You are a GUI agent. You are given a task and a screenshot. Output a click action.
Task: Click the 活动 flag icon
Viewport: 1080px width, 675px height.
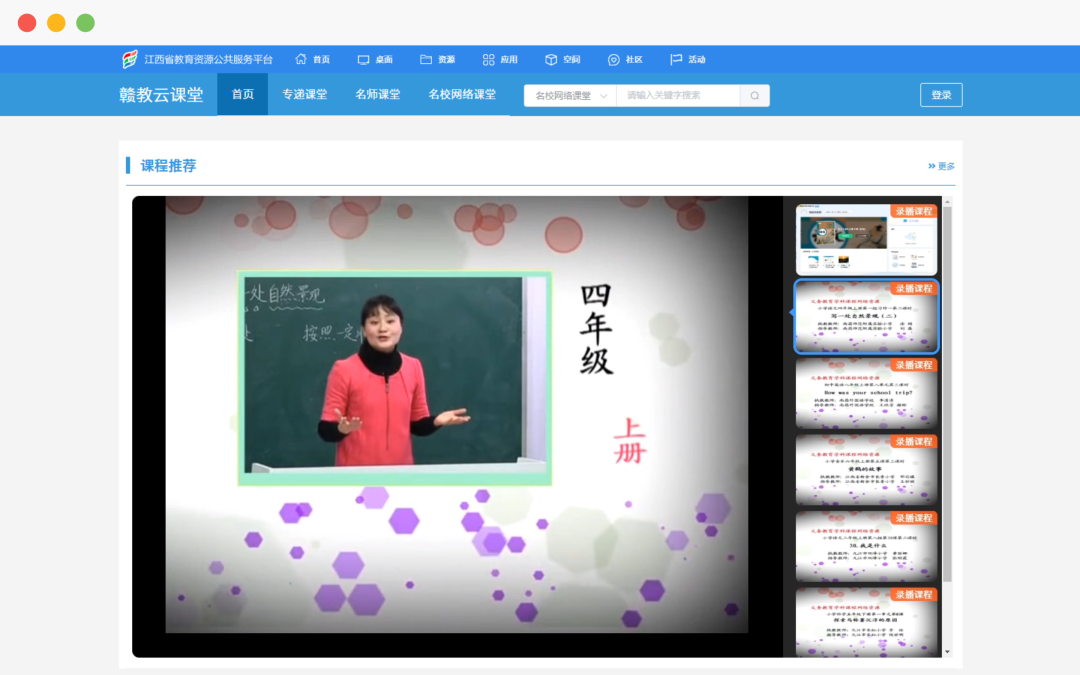click(x=676, y=59)
